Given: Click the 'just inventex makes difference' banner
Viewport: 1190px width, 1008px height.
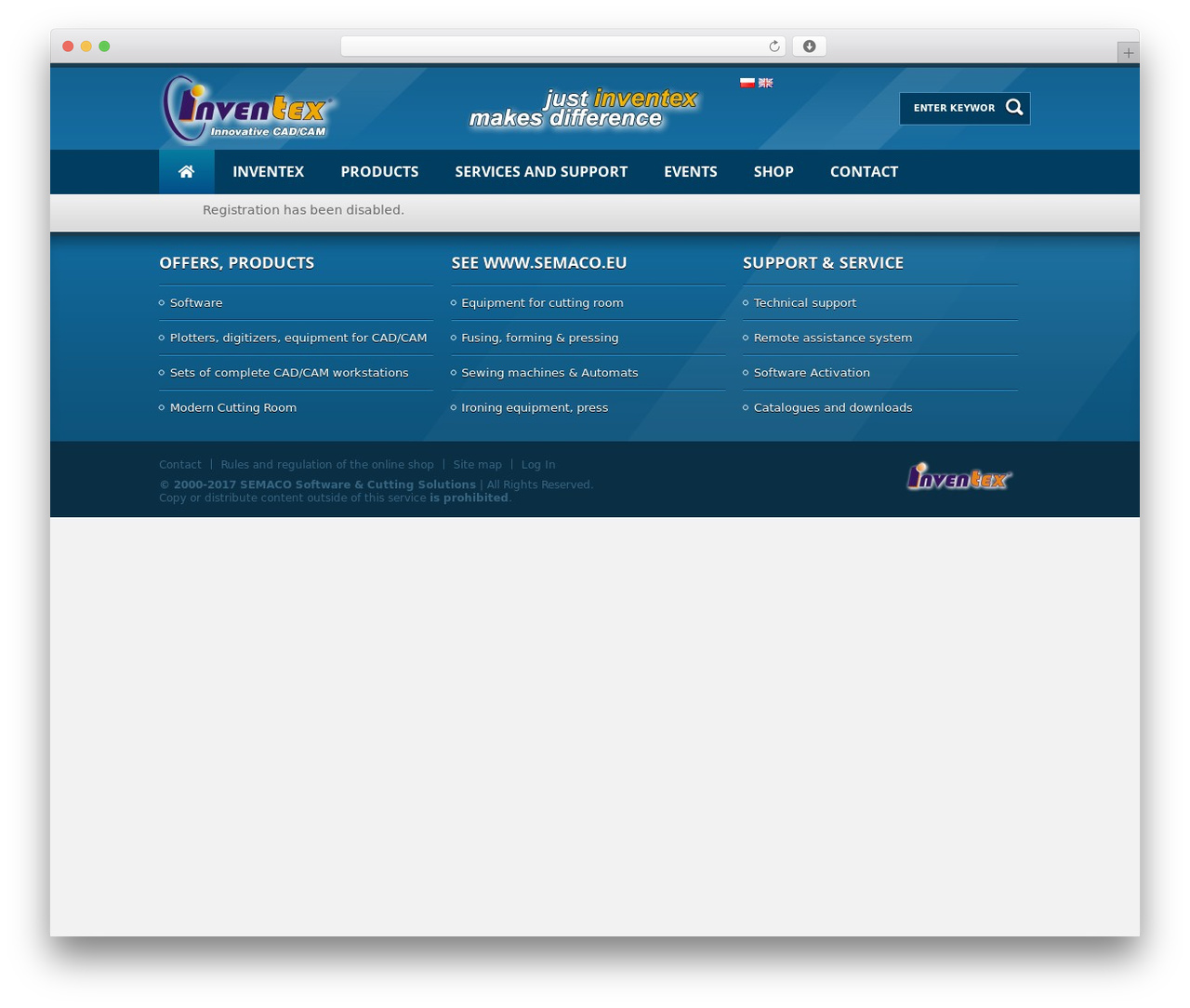Looking at the screenshot, I should coord(583,109).
